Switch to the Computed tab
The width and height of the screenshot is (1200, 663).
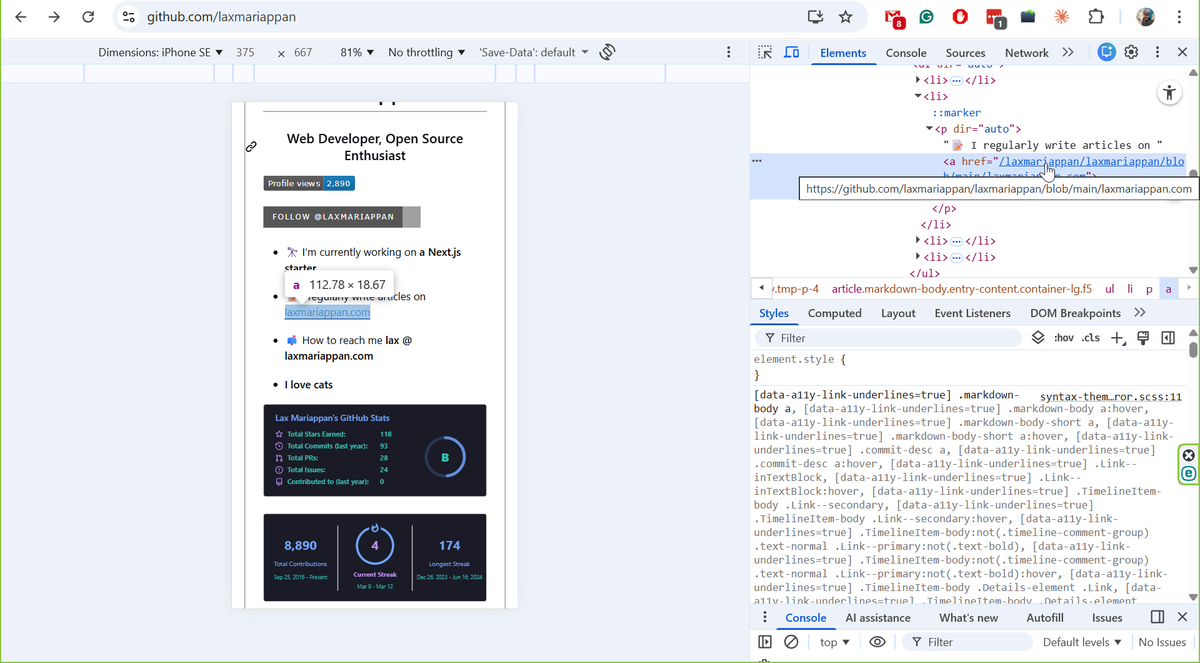(x=835, y=313)
